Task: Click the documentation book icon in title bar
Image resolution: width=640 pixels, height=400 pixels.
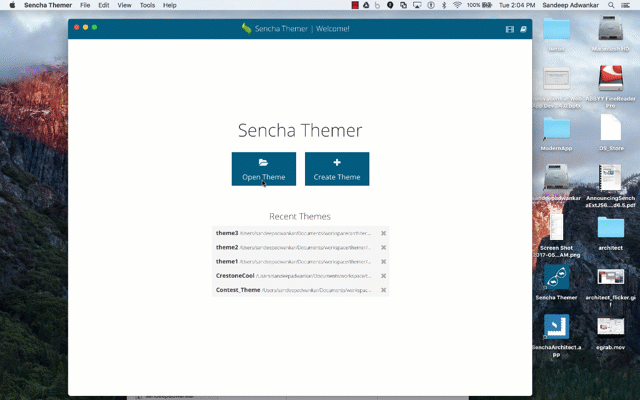Action: click(523, 29)
